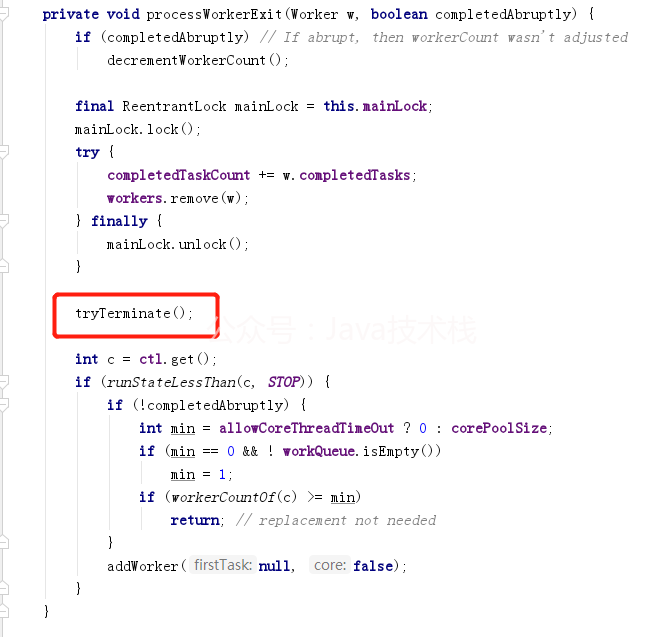Click the fold end marker after mainLock.unlock
Viewport: 665px width, 637px height.
(3, 266)
